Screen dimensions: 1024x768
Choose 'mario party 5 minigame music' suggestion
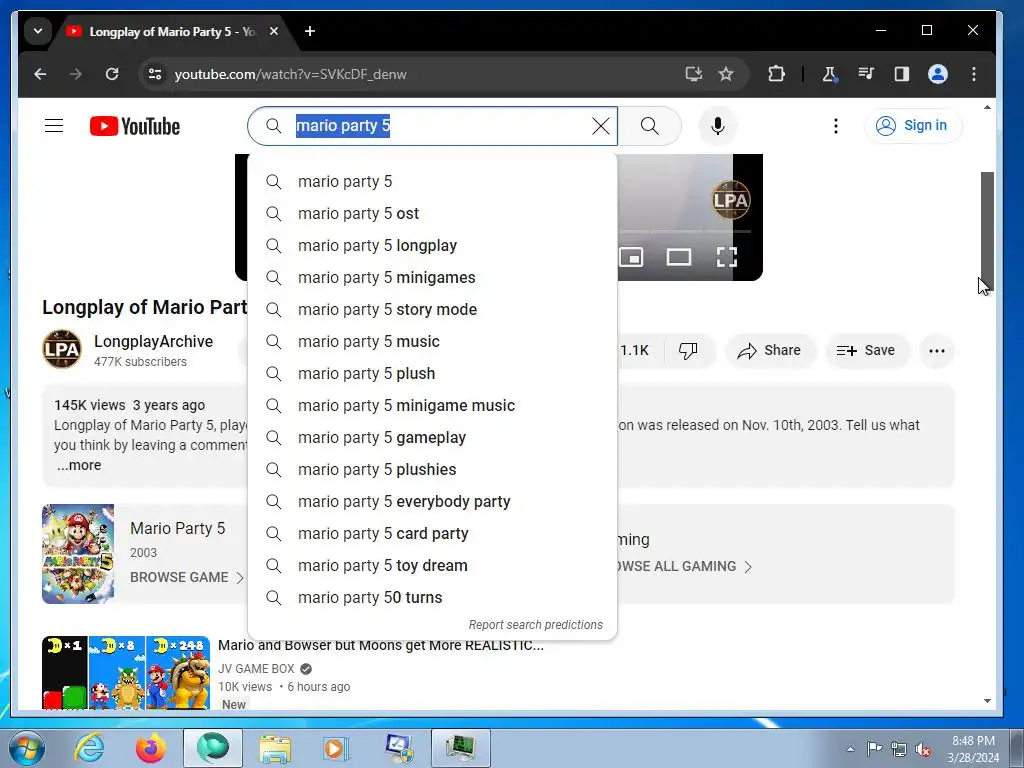click(432, 406)
